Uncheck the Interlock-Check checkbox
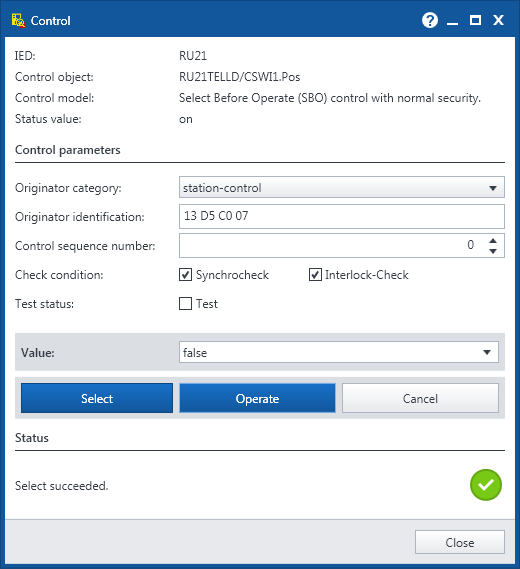Viewport: 520px width, 569px height. point(315,275)
